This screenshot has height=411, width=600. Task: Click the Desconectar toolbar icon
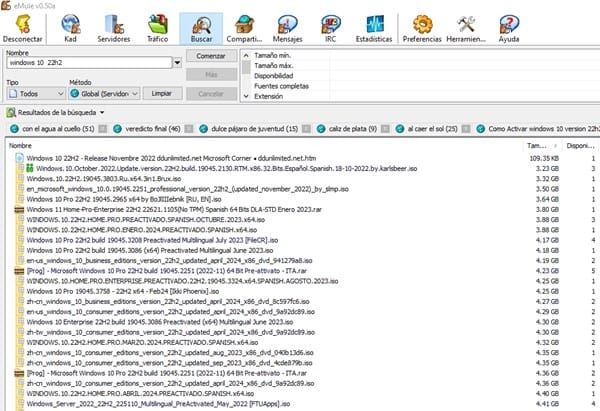coord(23,29)
